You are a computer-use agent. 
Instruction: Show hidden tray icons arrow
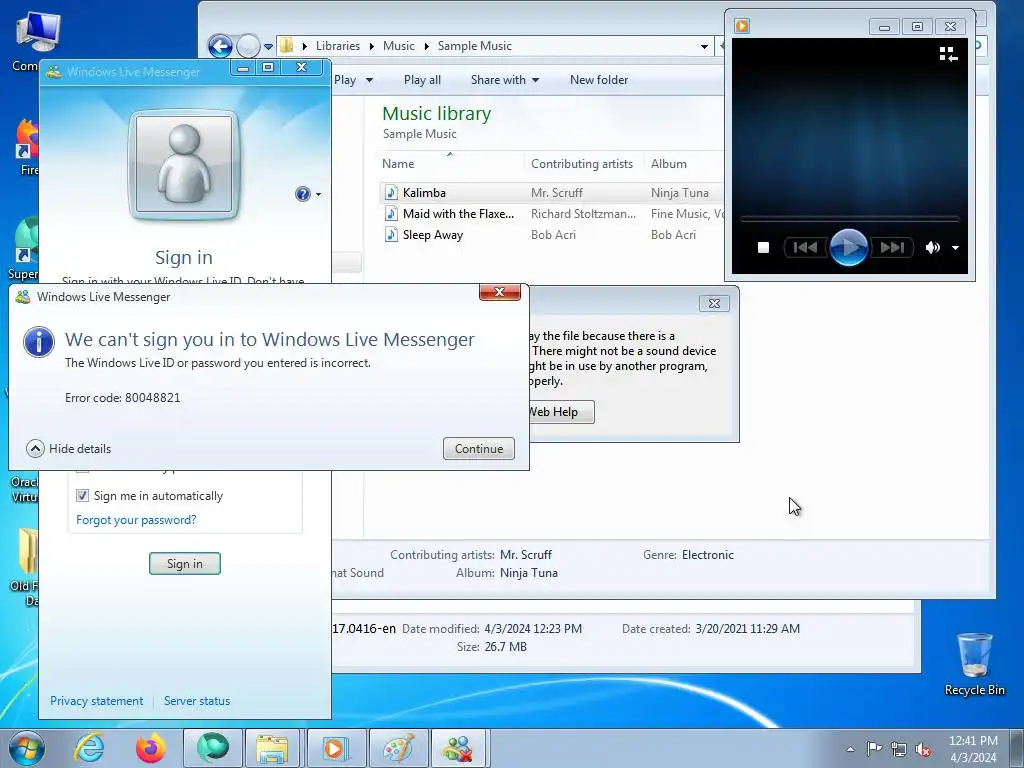(850, 749)
